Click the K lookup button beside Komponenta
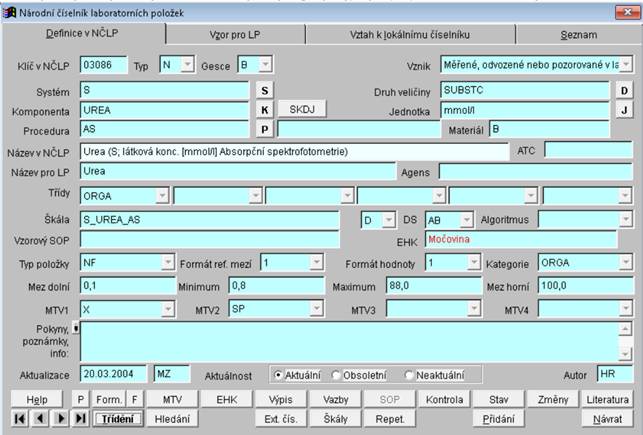 265,110
